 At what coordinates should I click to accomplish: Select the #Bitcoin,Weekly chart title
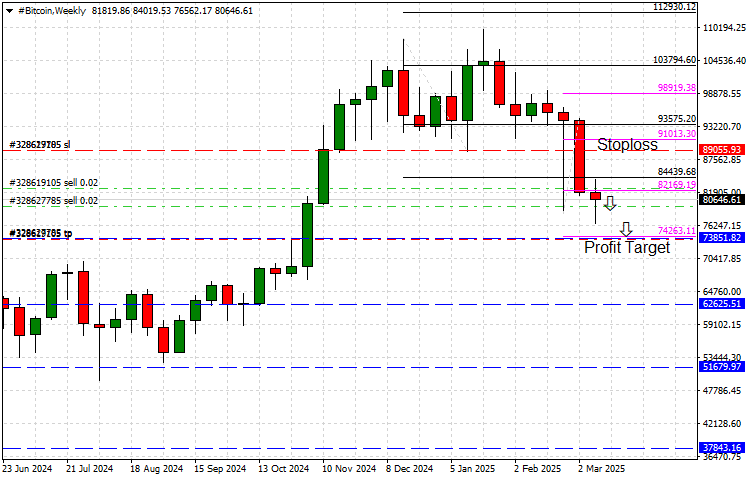click(52, 10)
